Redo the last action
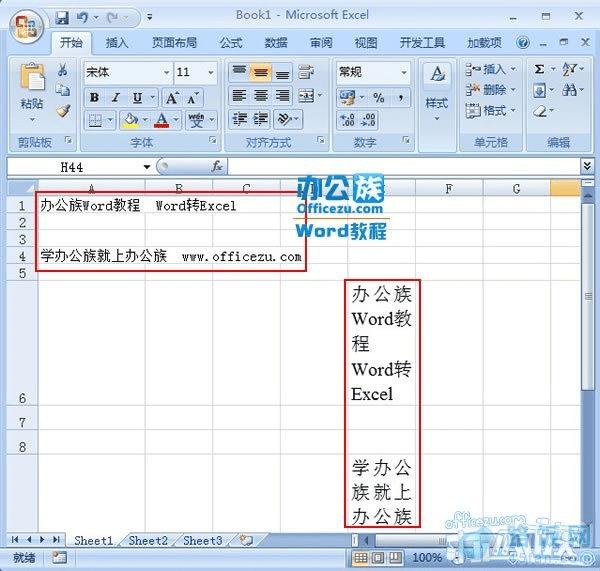Screen dimensions: 600x571 (x=112, y=17)
